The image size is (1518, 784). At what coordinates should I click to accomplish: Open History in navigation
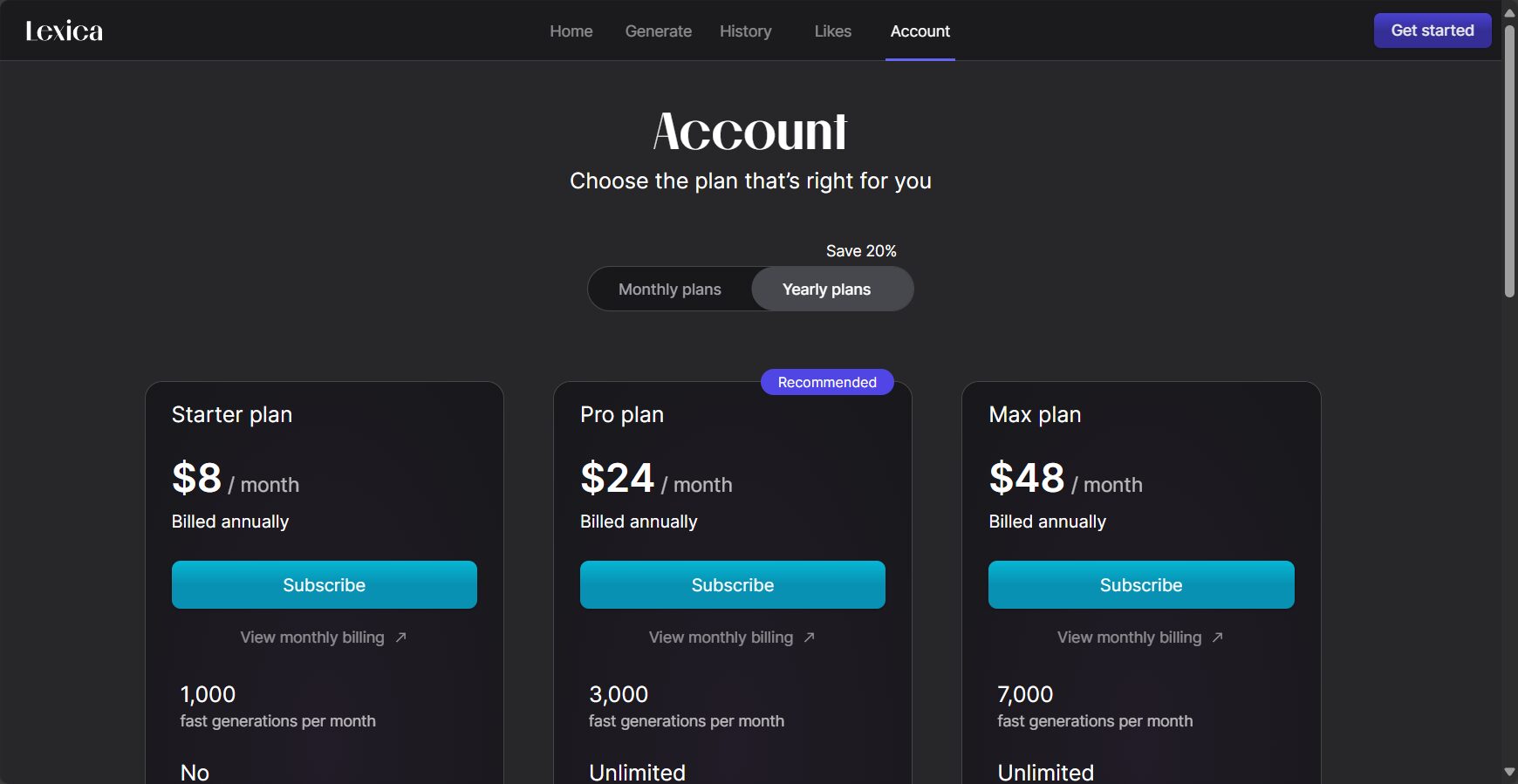tap(746, 31)
